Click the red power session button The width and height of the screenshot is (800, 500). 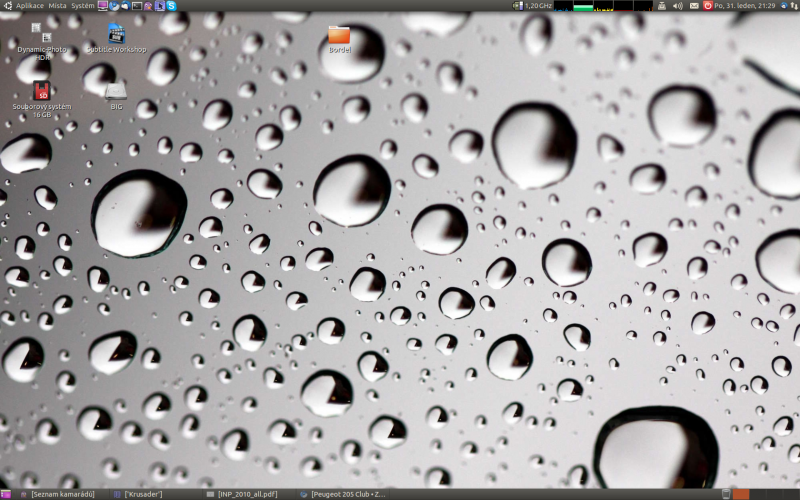[x=709, y=6]
